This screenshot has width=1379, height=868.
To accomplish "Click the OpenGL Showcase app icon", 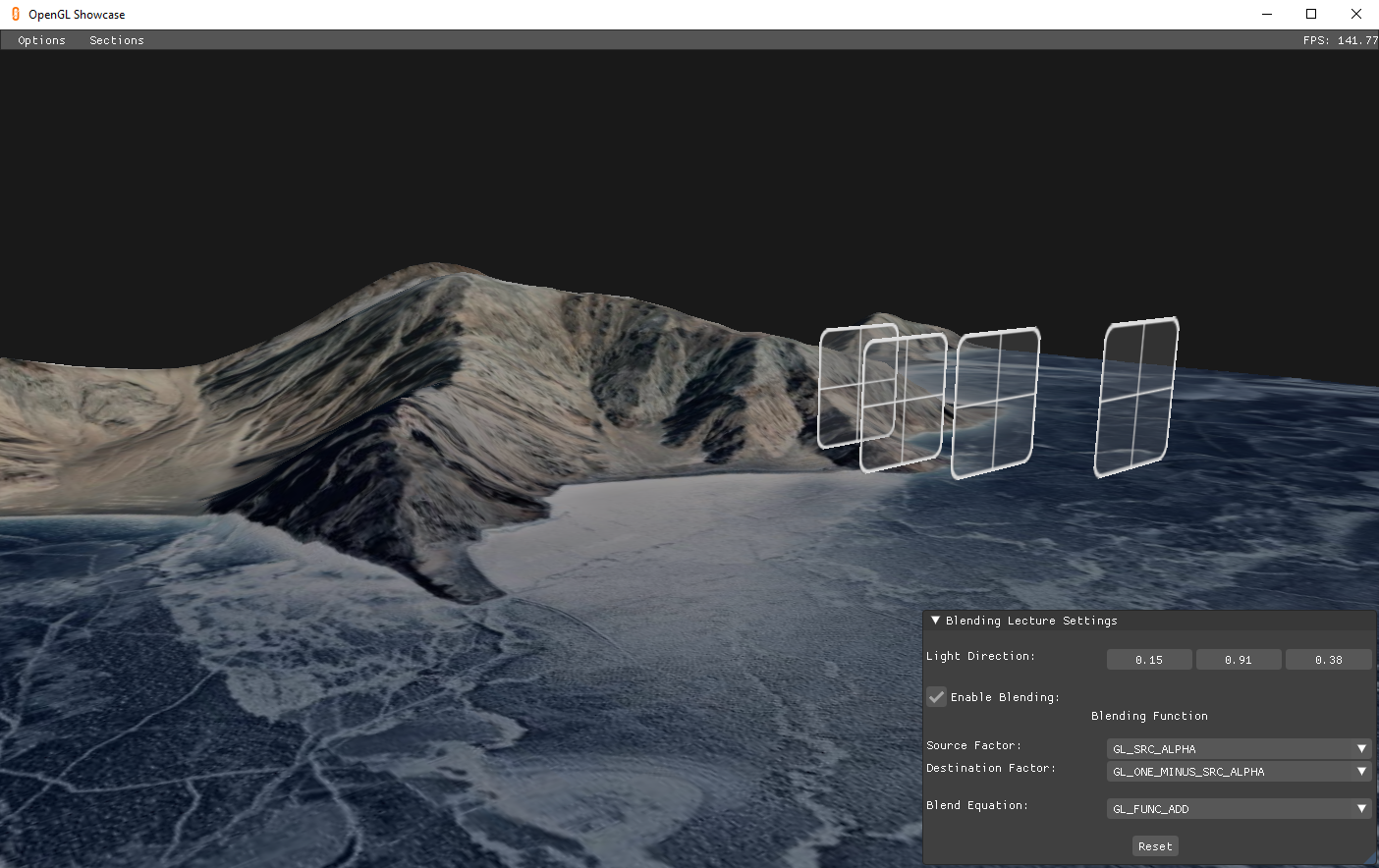I will point(15,14).
